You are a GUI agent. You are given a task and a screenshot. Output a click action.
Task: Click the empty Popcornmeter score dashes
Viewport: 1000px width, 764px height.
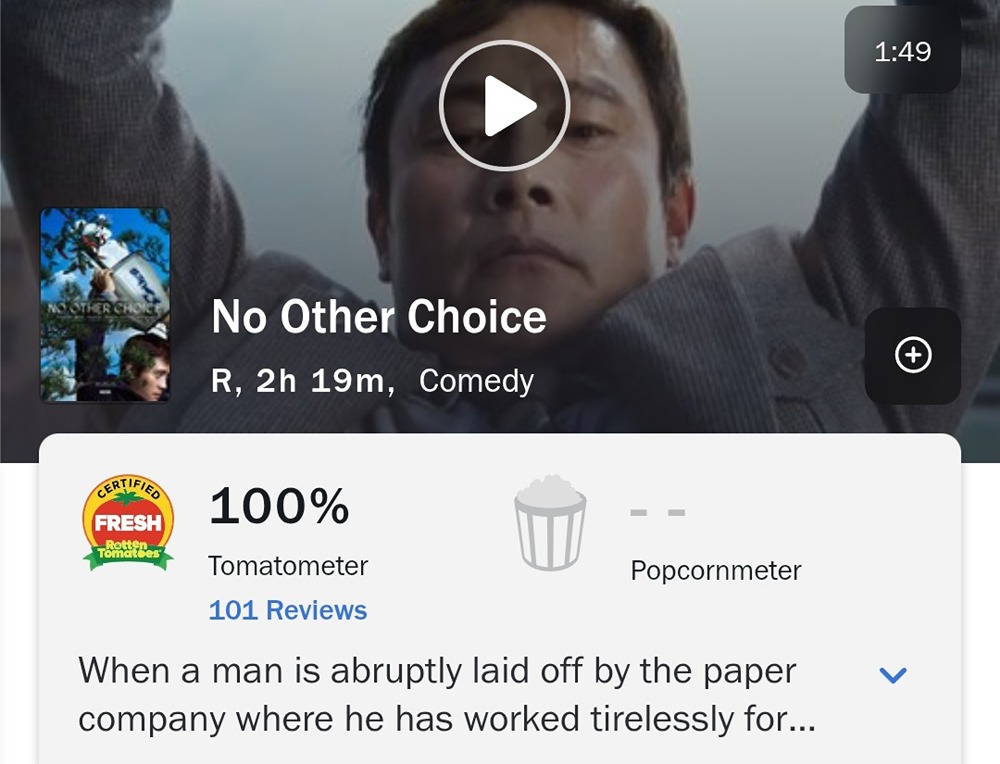(657, 514)
